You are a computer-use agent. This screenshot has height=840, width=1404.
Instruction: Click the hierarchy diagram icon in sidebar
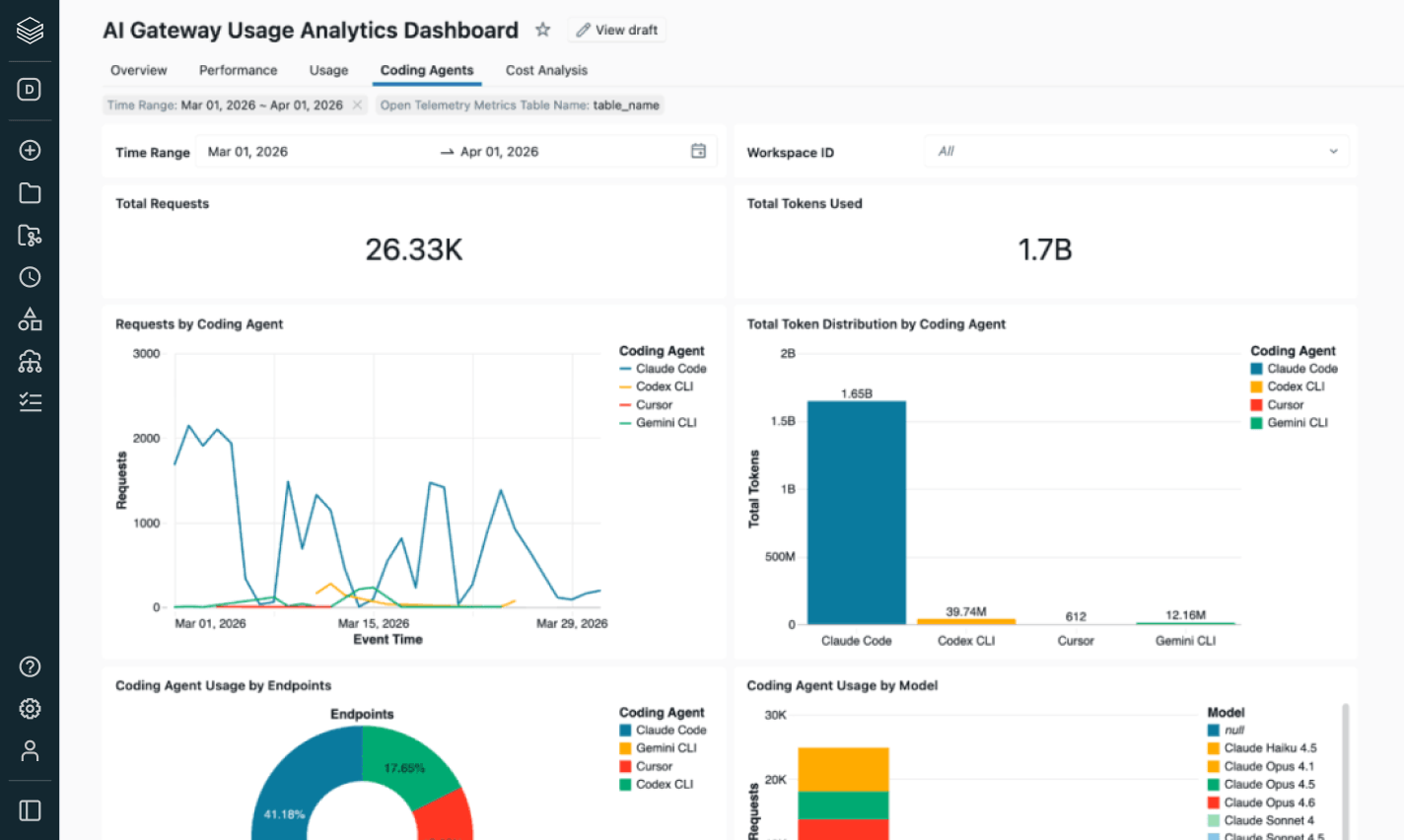pos(30,361)
